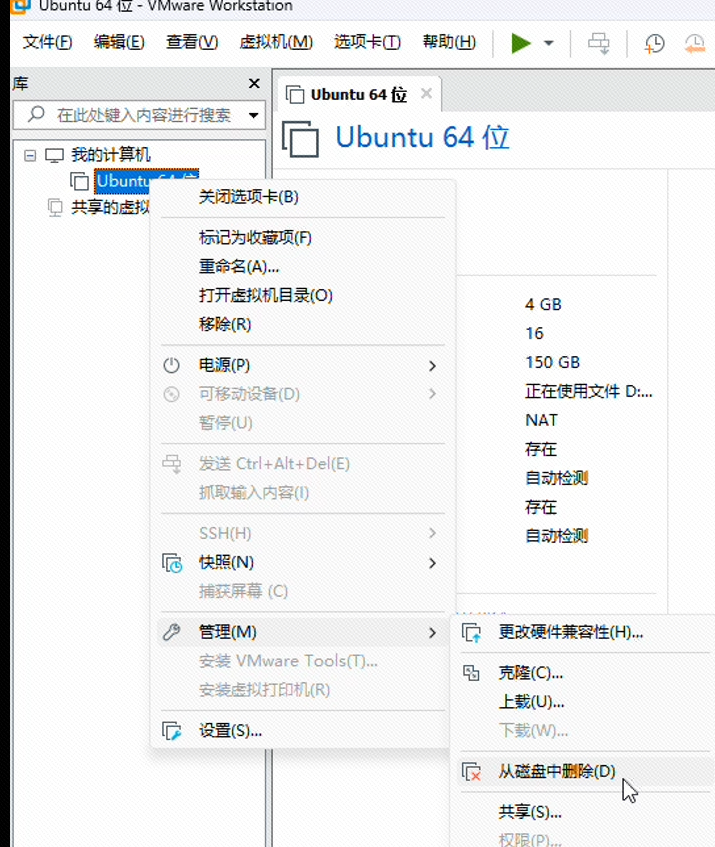This screenshot has width=715, height=847.
Task: Click the 正在使用文件 D:... value
Action: tap(589, 391)
